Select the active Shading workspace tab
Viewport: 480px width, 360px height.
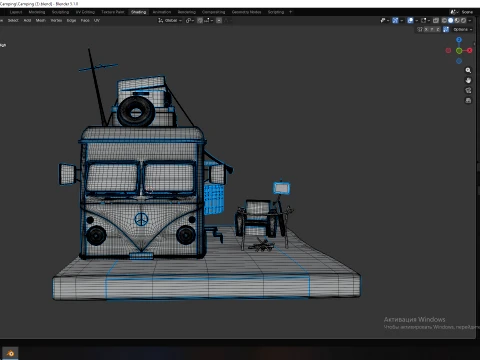138,12
